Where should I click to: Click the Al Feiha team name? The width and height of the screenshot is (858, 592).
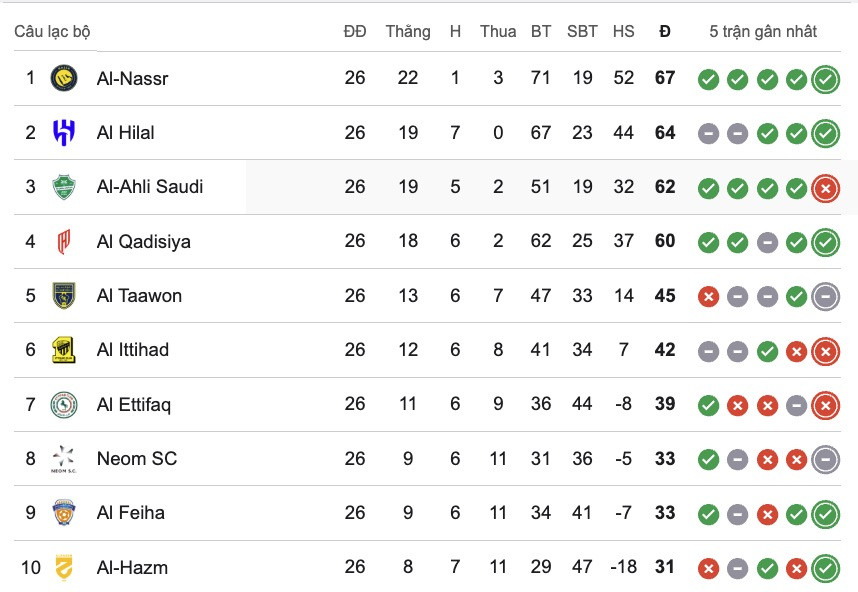[x=130, y=512]
